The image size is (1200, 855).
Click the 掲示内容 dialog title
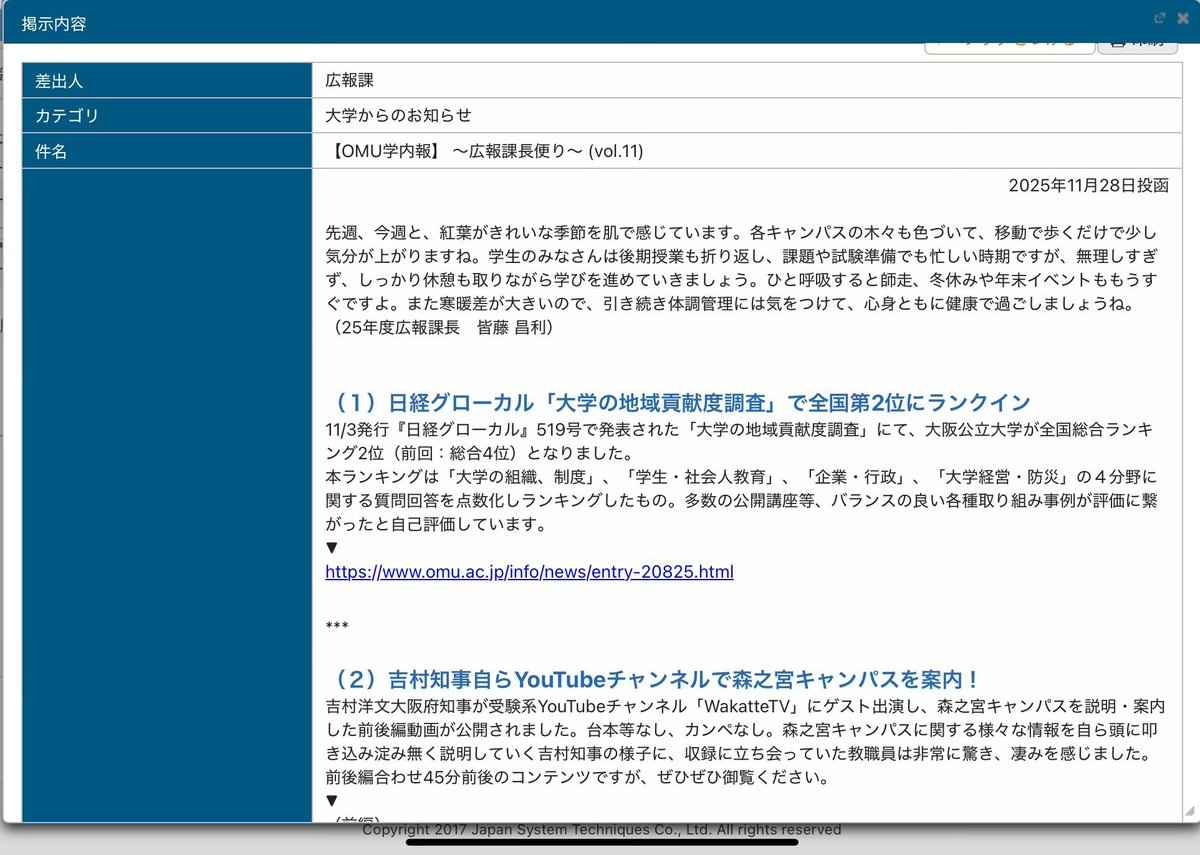pyautogui.click(x=54, y=23)
